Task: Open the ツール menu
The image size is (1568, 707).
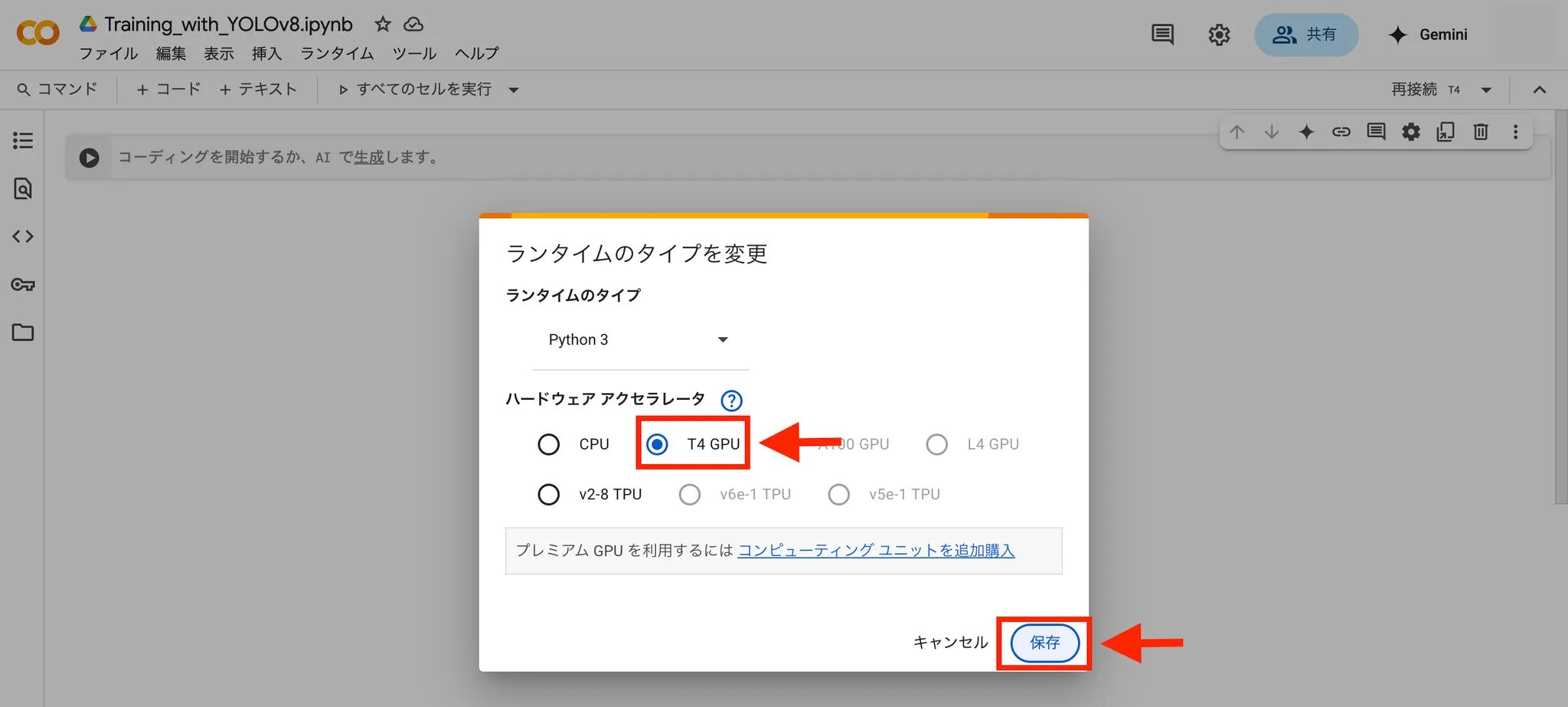Action: coord(414,54)
